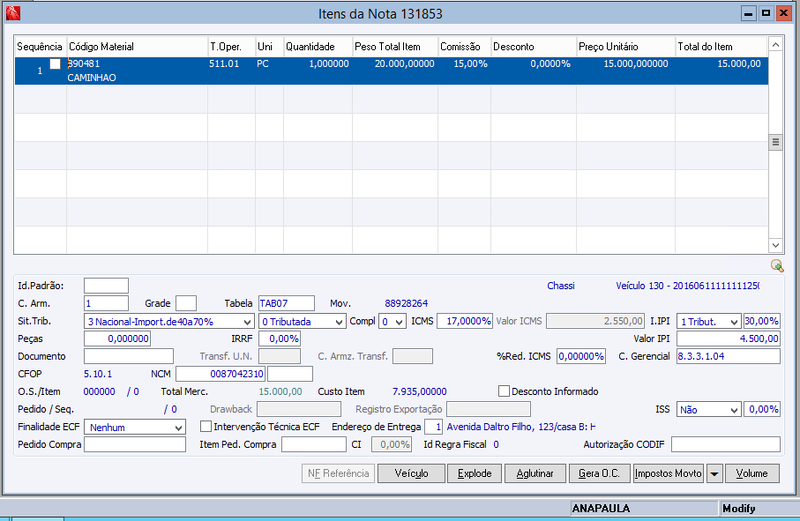
Task: Tick the checkbox on item row 390481
Action: [55, 64]
